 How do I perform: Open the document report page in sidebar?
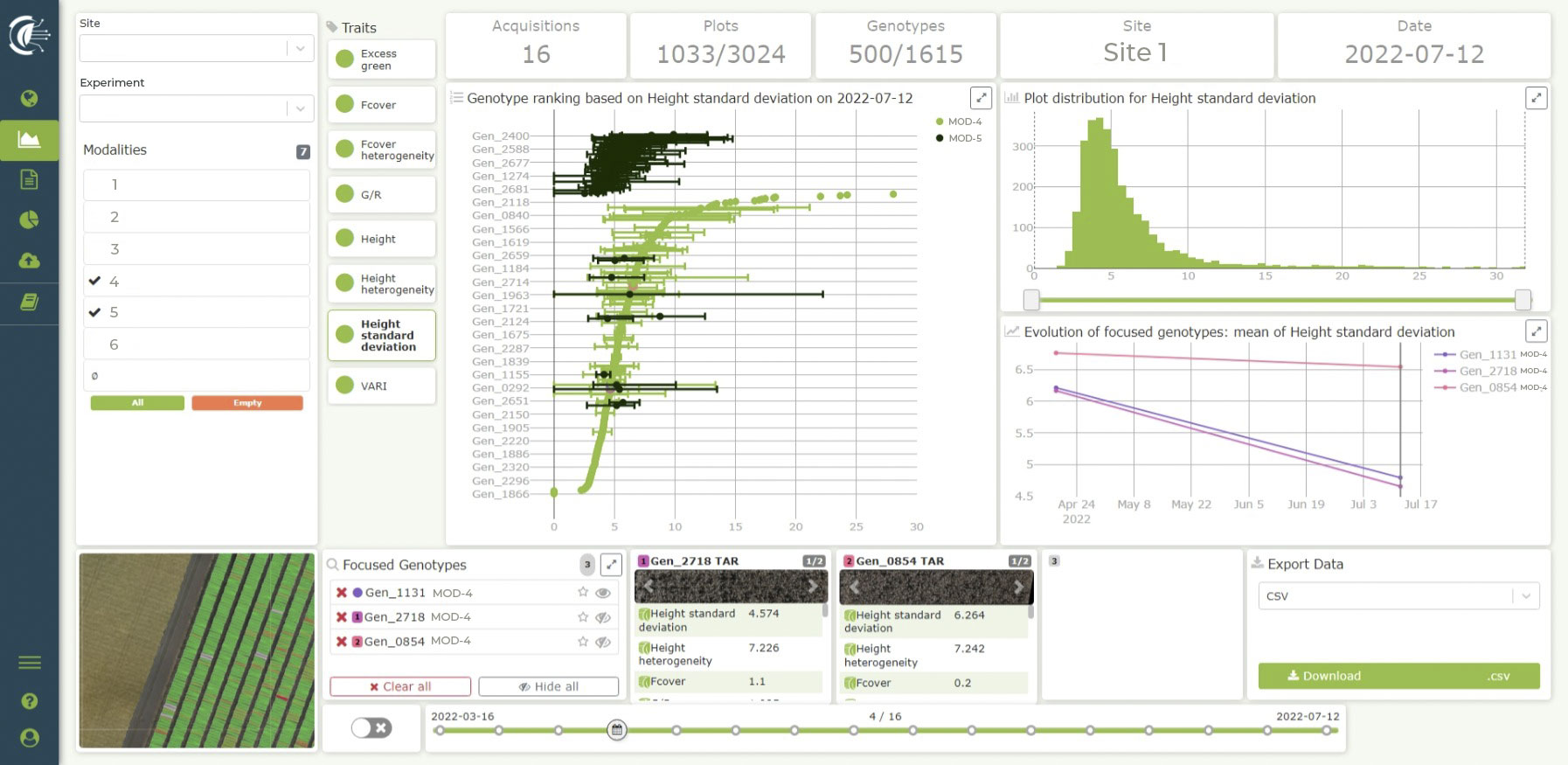(x=29, y=179)
